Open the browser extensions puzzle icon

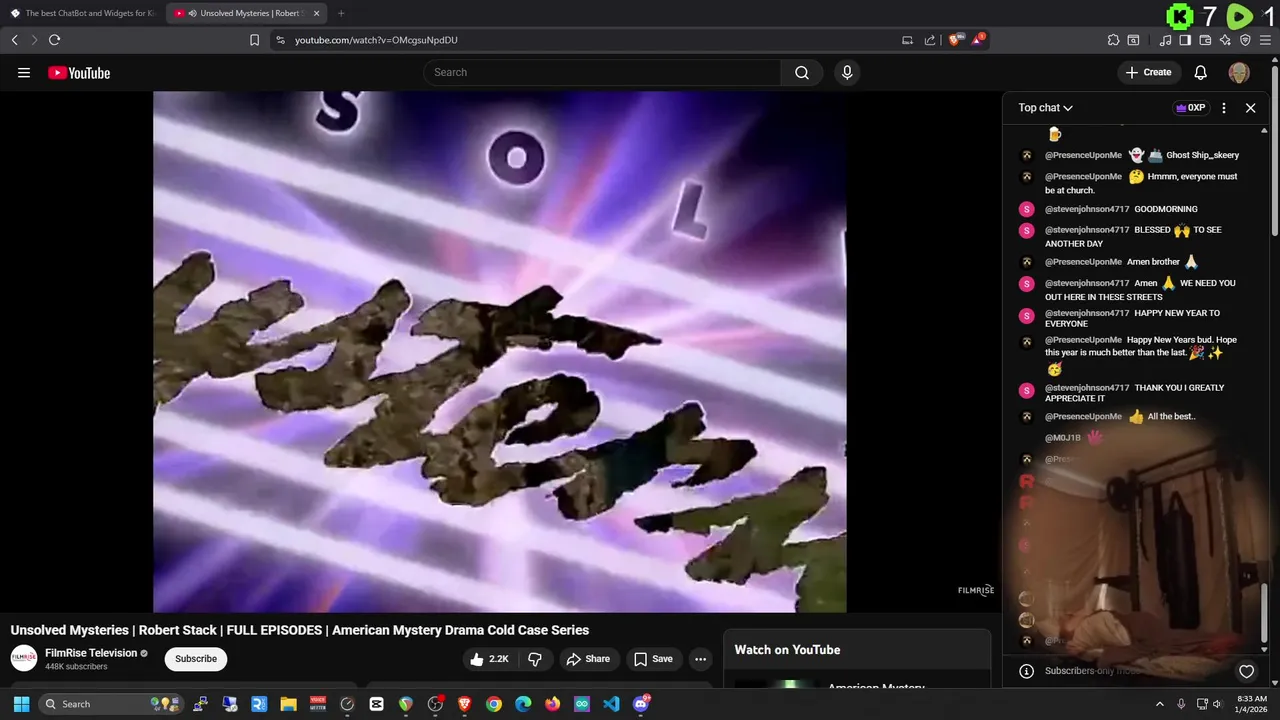[x=1113, y=40]
